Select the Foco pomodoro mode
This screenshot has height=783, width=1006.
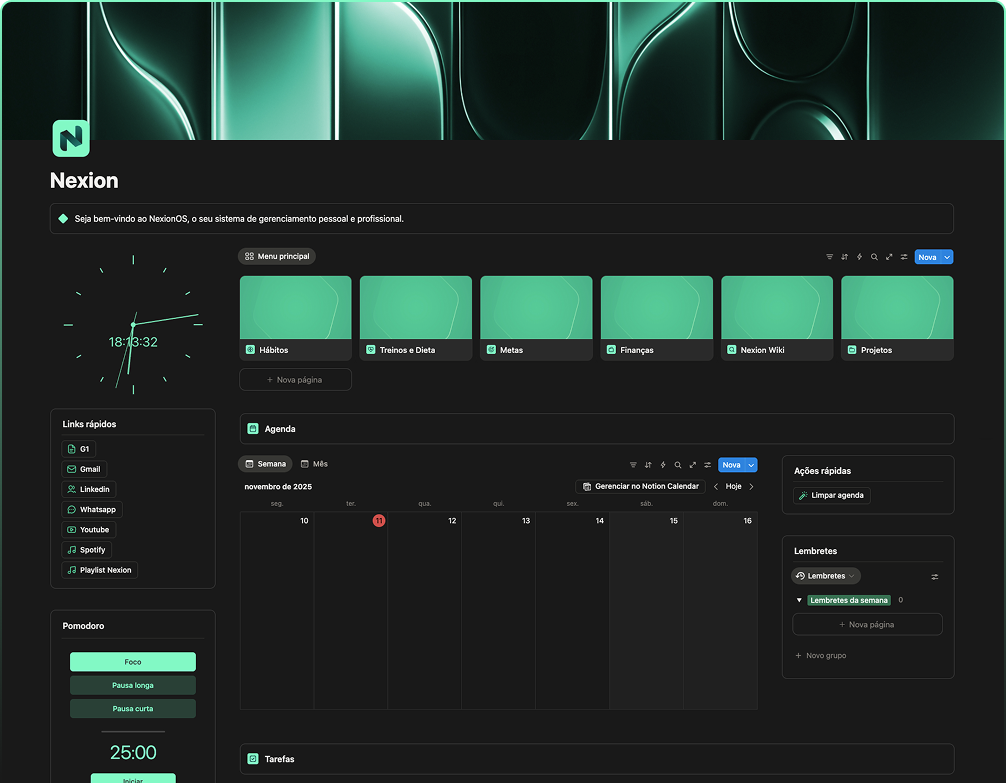tap(133, 662)
